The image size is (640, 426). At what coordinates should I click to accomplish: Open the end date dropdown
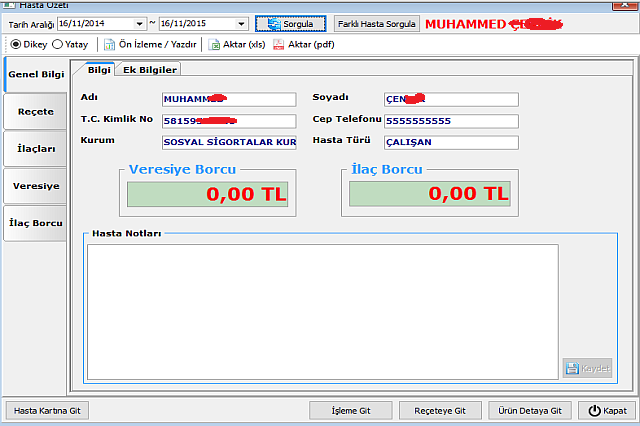[x=241, y=23]
